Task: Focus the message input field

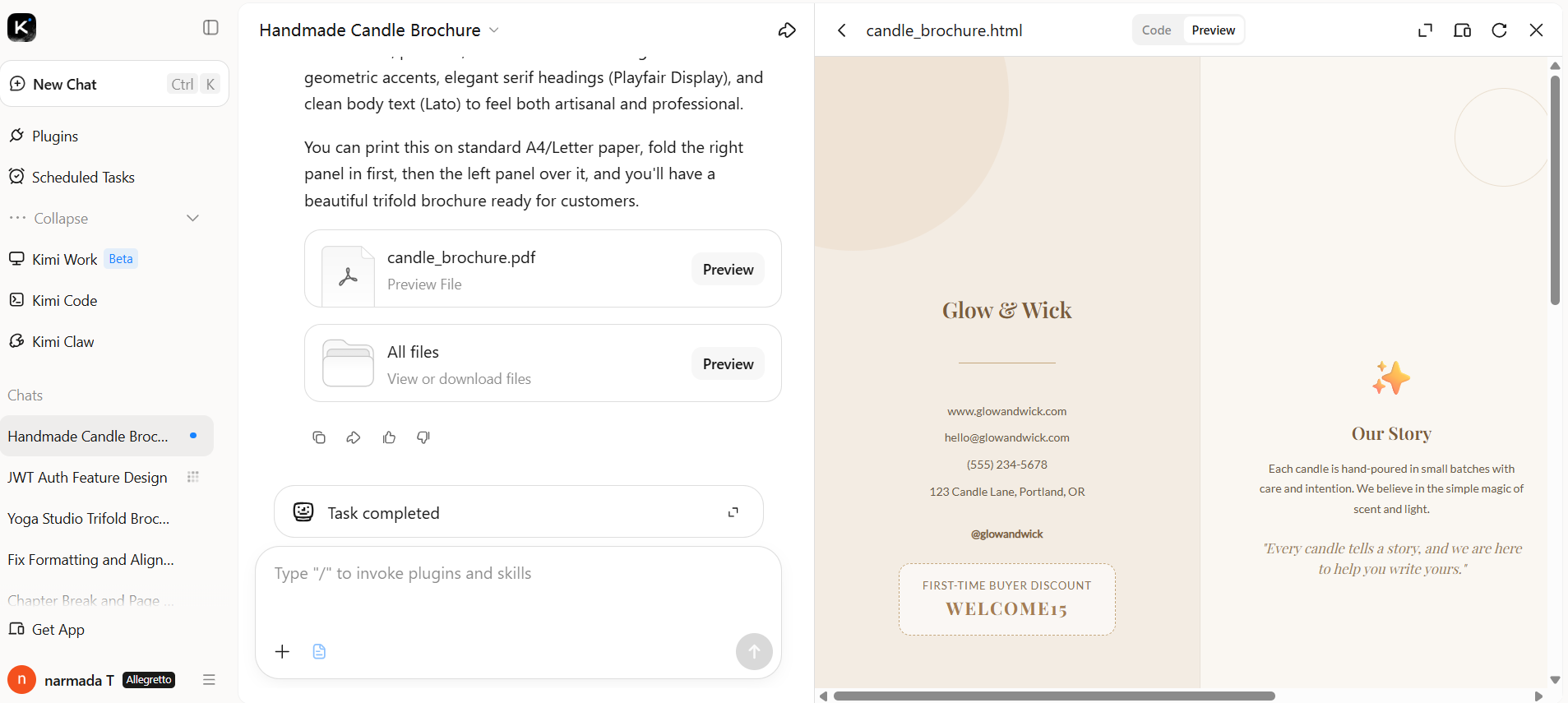Action: coord(518,592)
